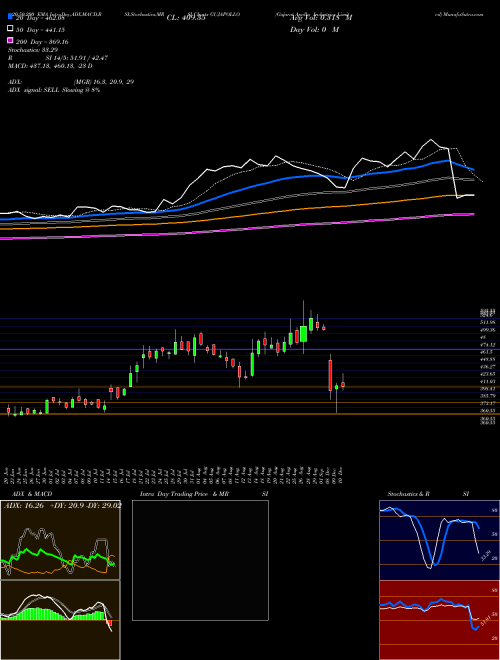Click the ADX 16.26 +DY -DY readout

[63, 506]
